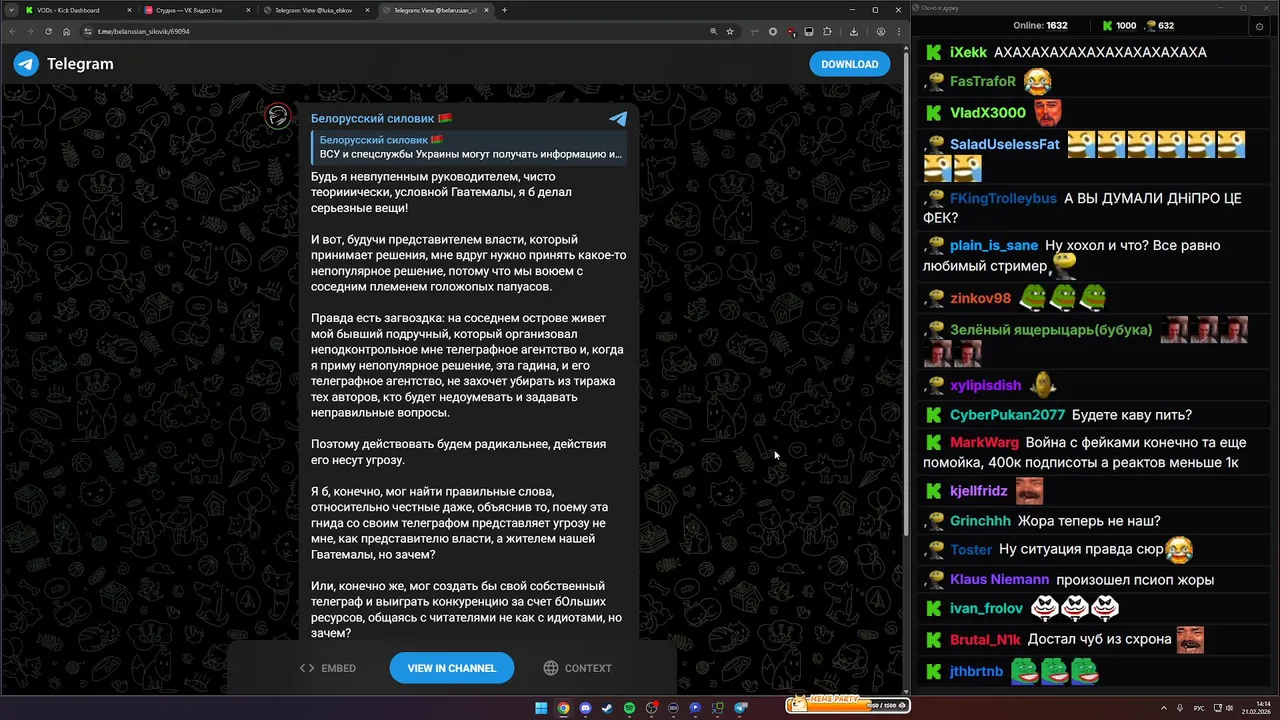Click username zinkov98 in chat
This screenshot has width=1280, height=720.
(x=981, y=298)
